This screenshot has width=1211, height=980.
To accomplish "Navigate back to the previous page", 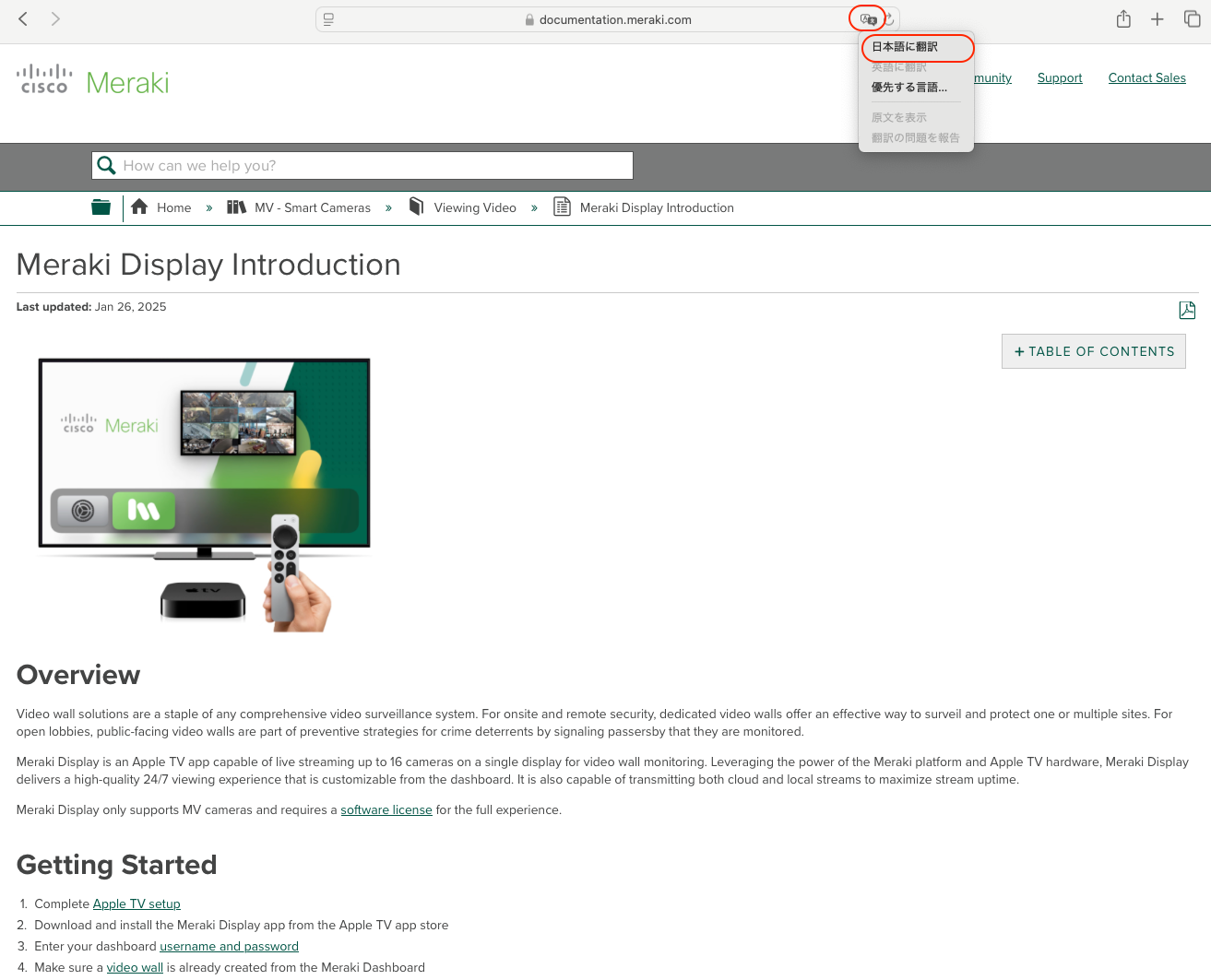I will [22, 18].
